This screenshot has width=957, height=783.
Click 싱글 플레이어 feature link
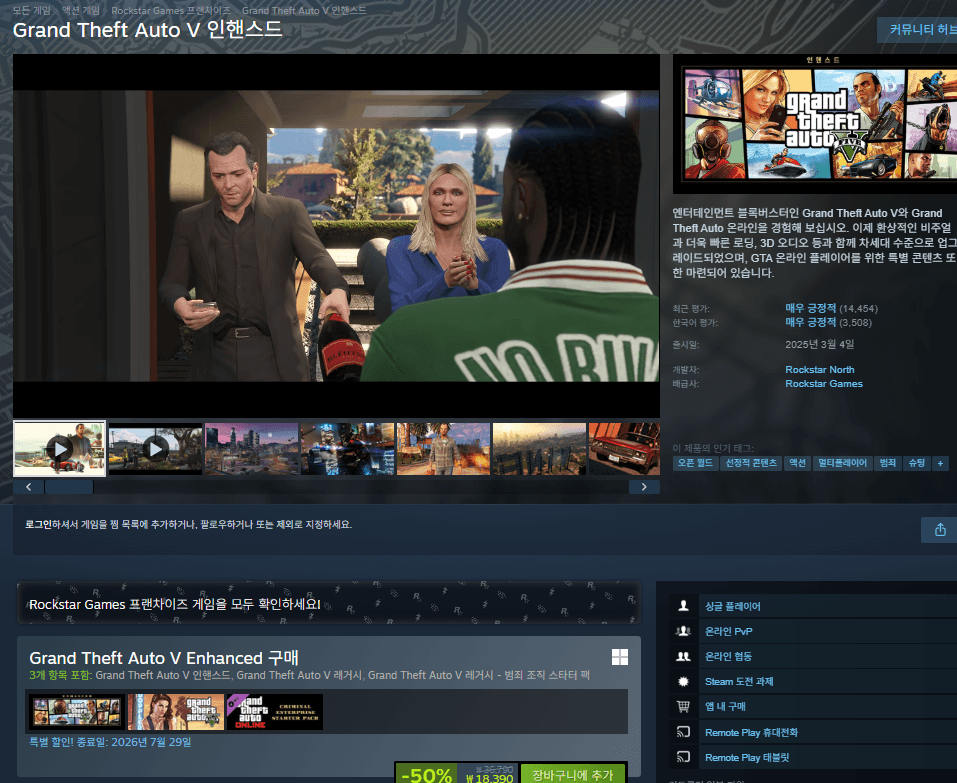pyautogui.click(x=732, y=606)
